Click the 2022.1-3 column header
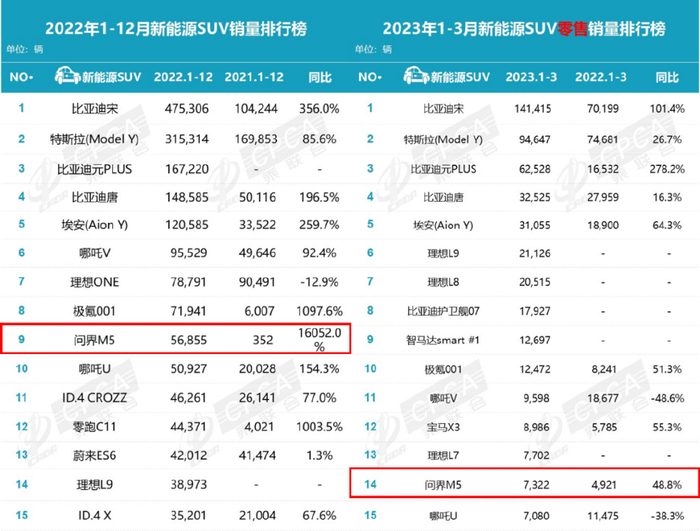The image size is (700, 531). (601, 77)
